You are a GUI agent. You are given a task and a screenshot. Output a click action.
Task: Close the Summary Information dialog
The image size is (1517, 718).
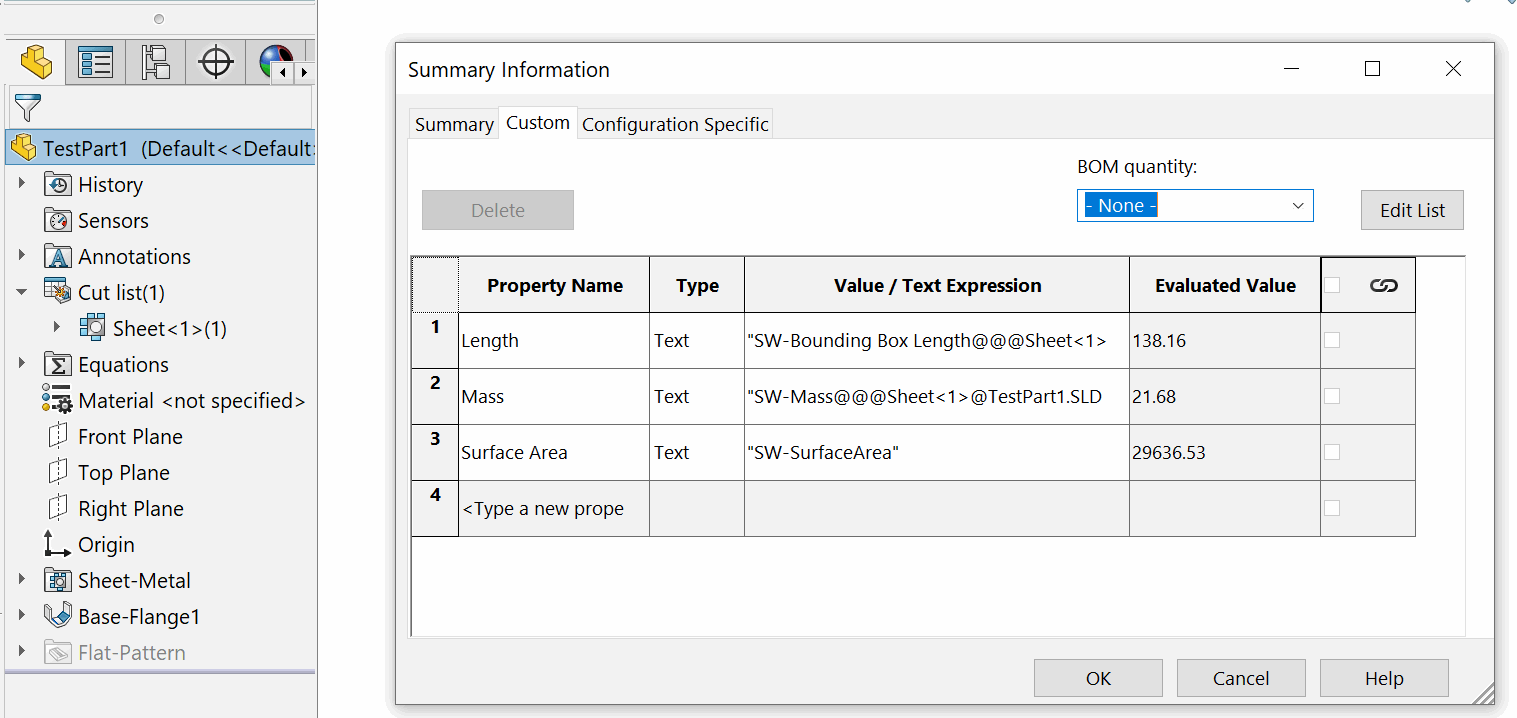pos(1453,69)
